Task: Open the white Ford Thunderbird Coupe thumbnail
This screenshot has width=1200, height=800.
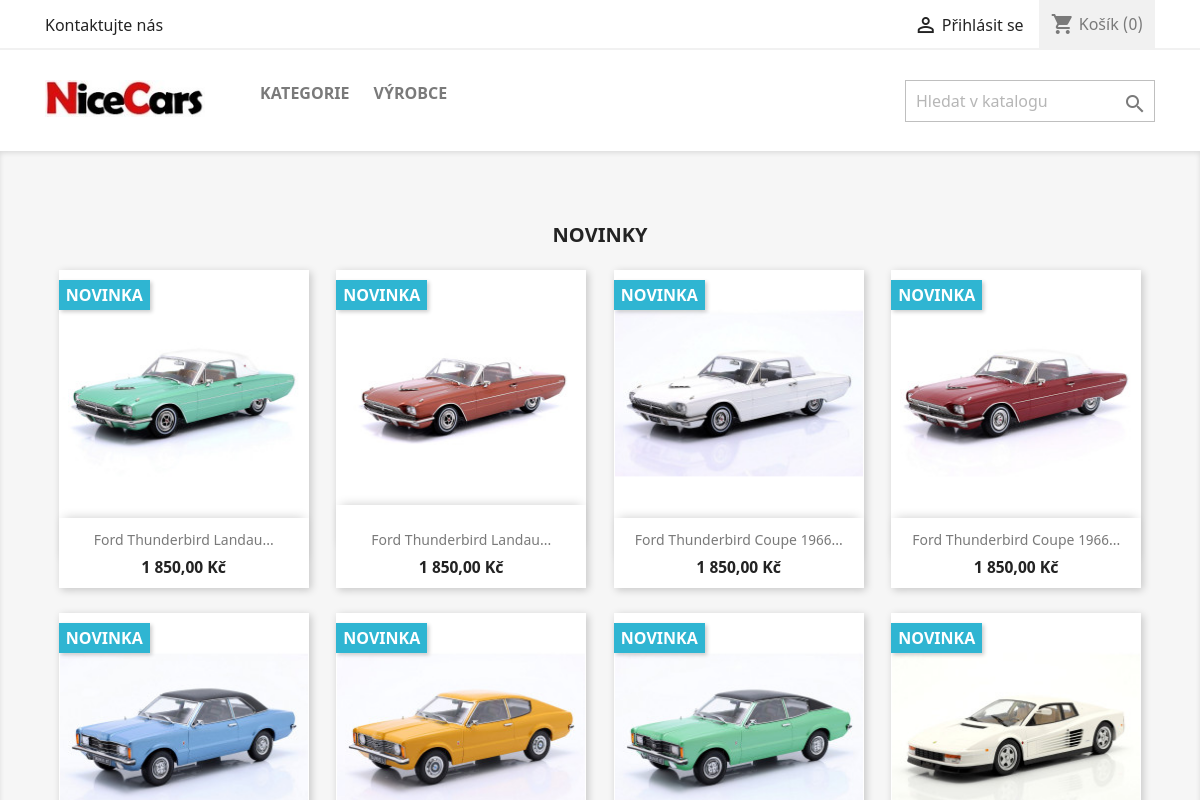Action: pyautogui.click(x=739, y=395)
